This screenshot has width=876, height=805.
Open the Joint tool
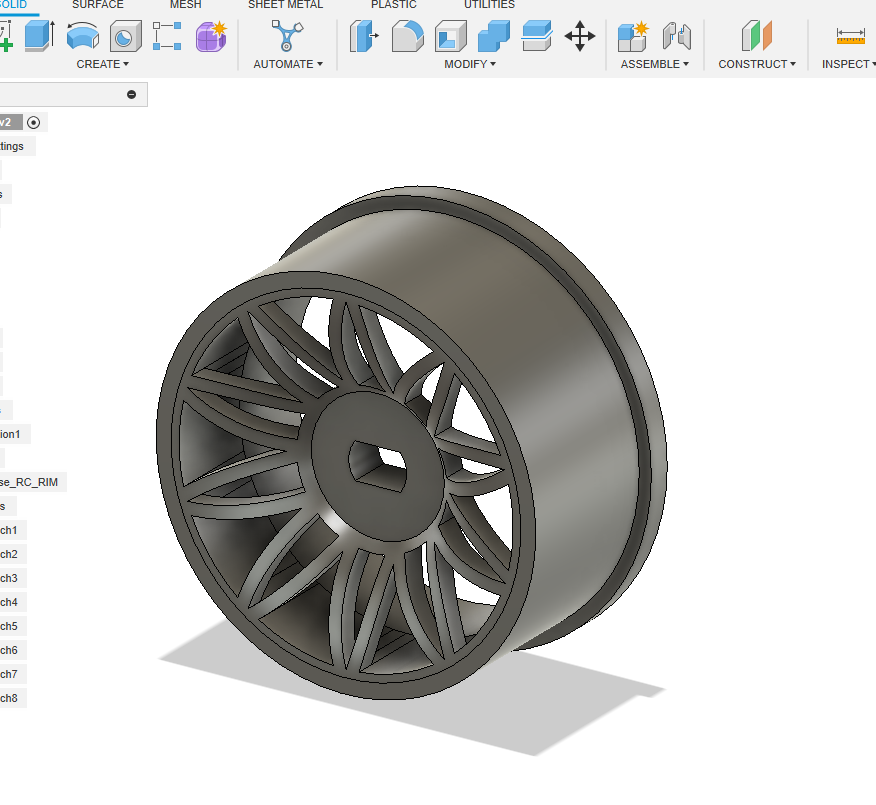pyautogui.click(x=678, y=36)
